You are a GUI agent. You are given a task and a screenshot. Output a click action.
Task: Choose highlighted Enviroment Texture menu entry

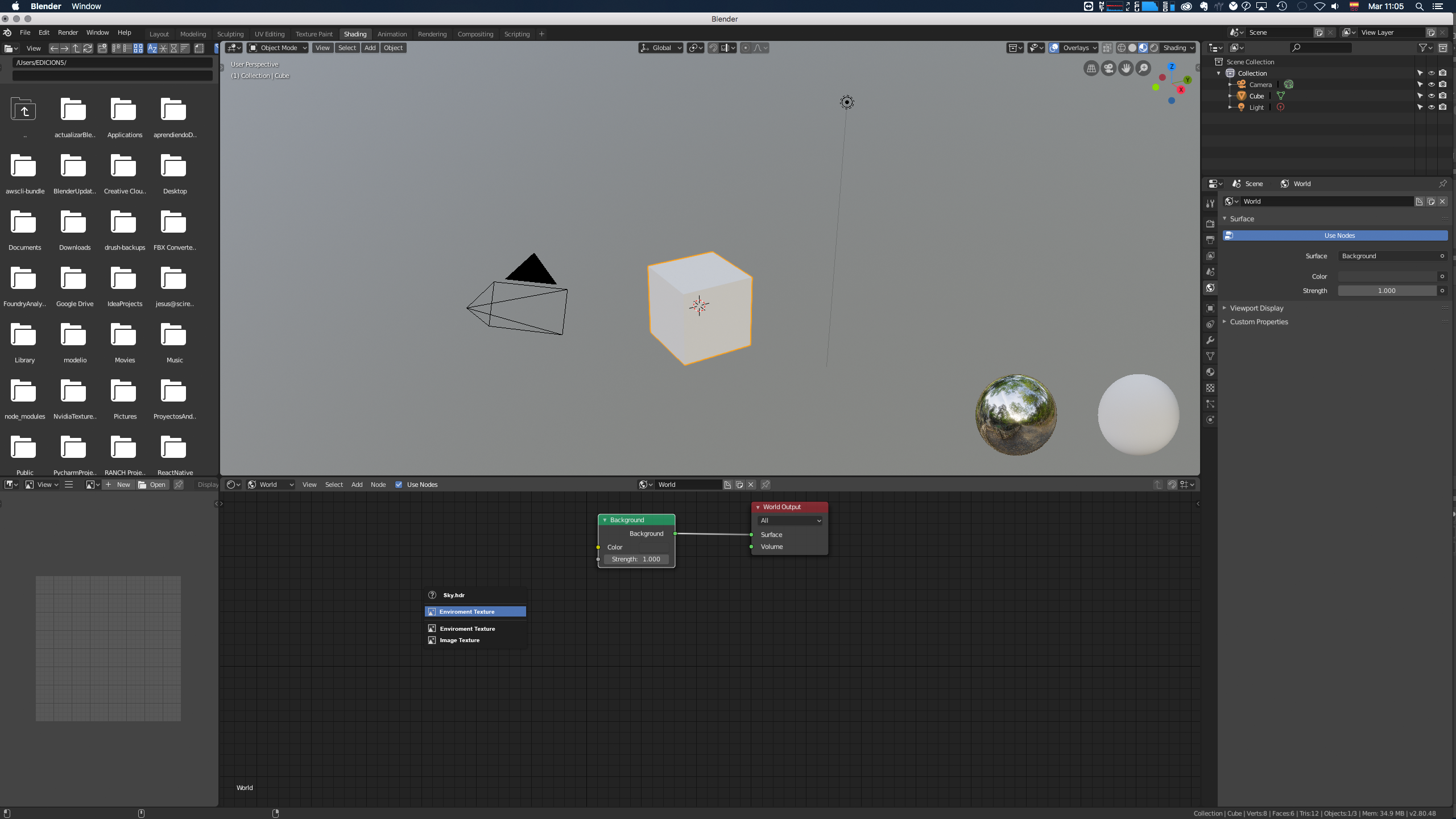(x=475, y=611)
